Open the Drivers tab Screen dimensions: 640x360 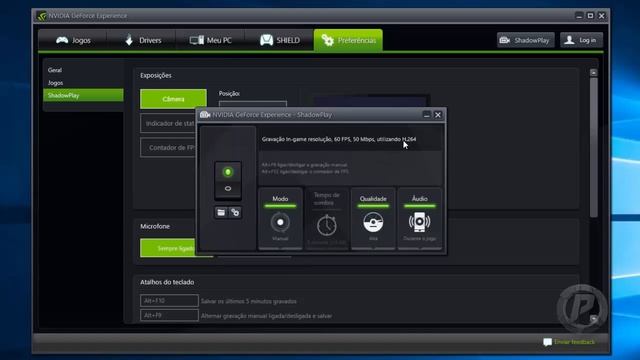click(142, 40)
